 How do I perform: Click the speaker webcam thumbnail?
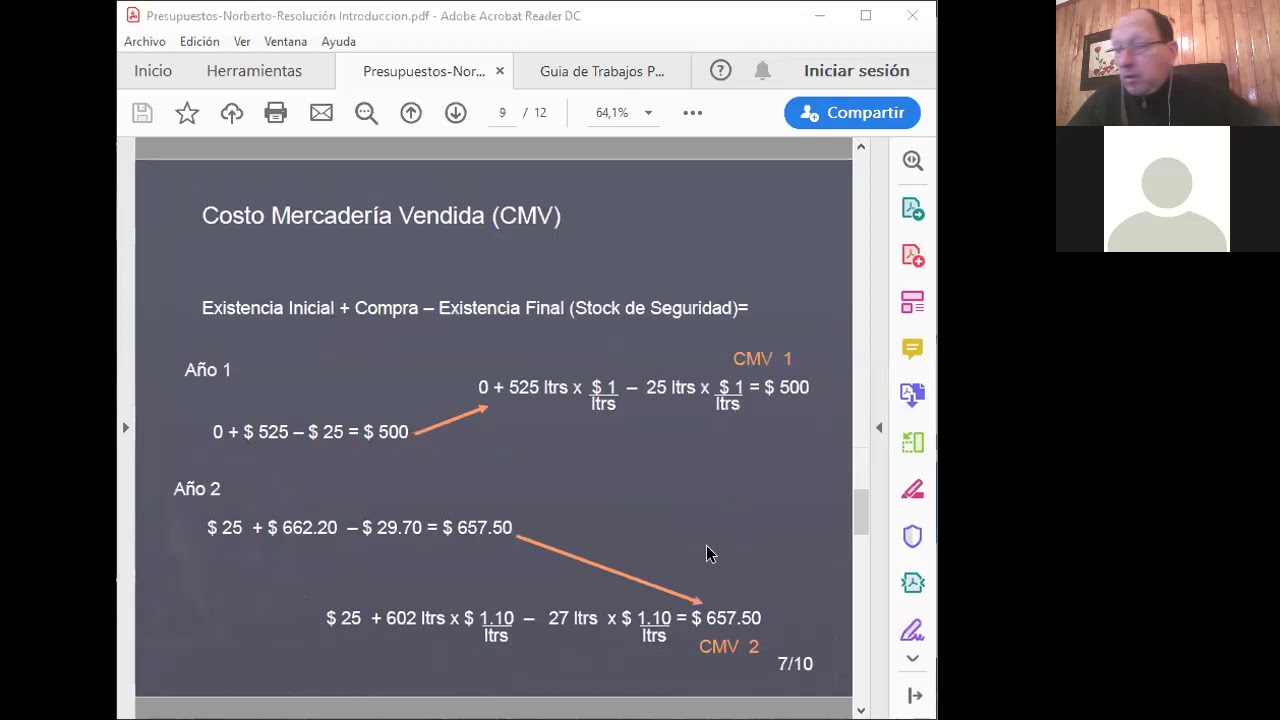coord(1168,63)
